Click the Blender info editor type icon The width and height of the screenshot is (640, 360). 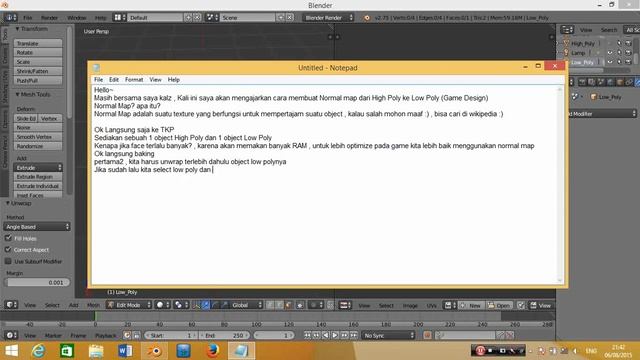pos(10,18)
